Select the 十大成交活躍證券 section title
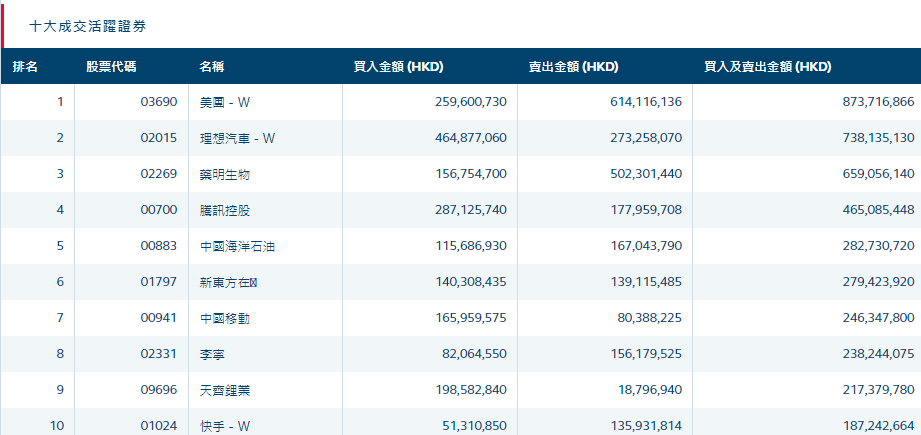The height and width of the screenshot is (435, 921). [x=88, y=26]
